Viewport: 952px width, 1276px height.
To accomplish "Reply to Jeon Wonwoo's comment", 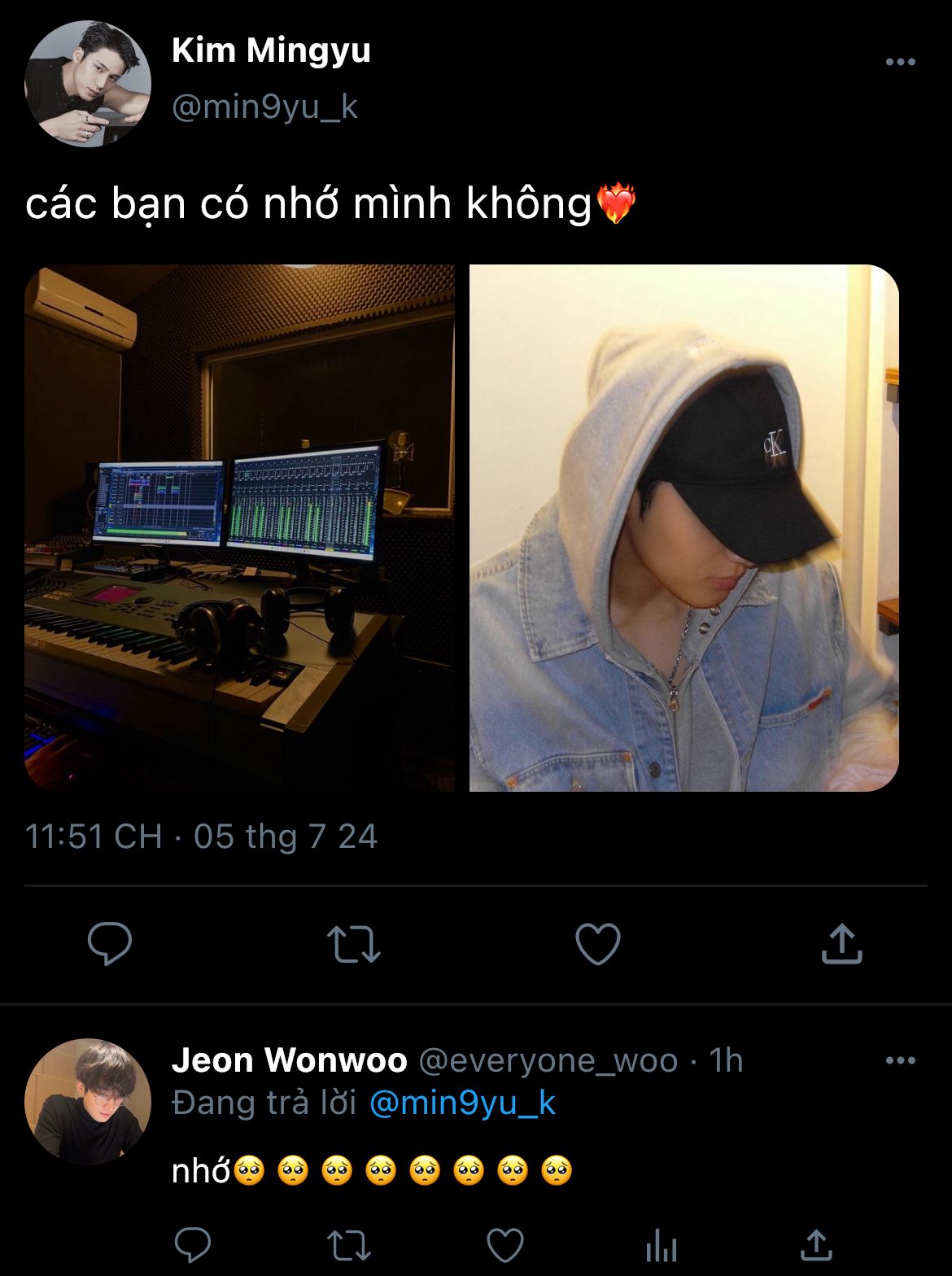I will (194, 1245).
